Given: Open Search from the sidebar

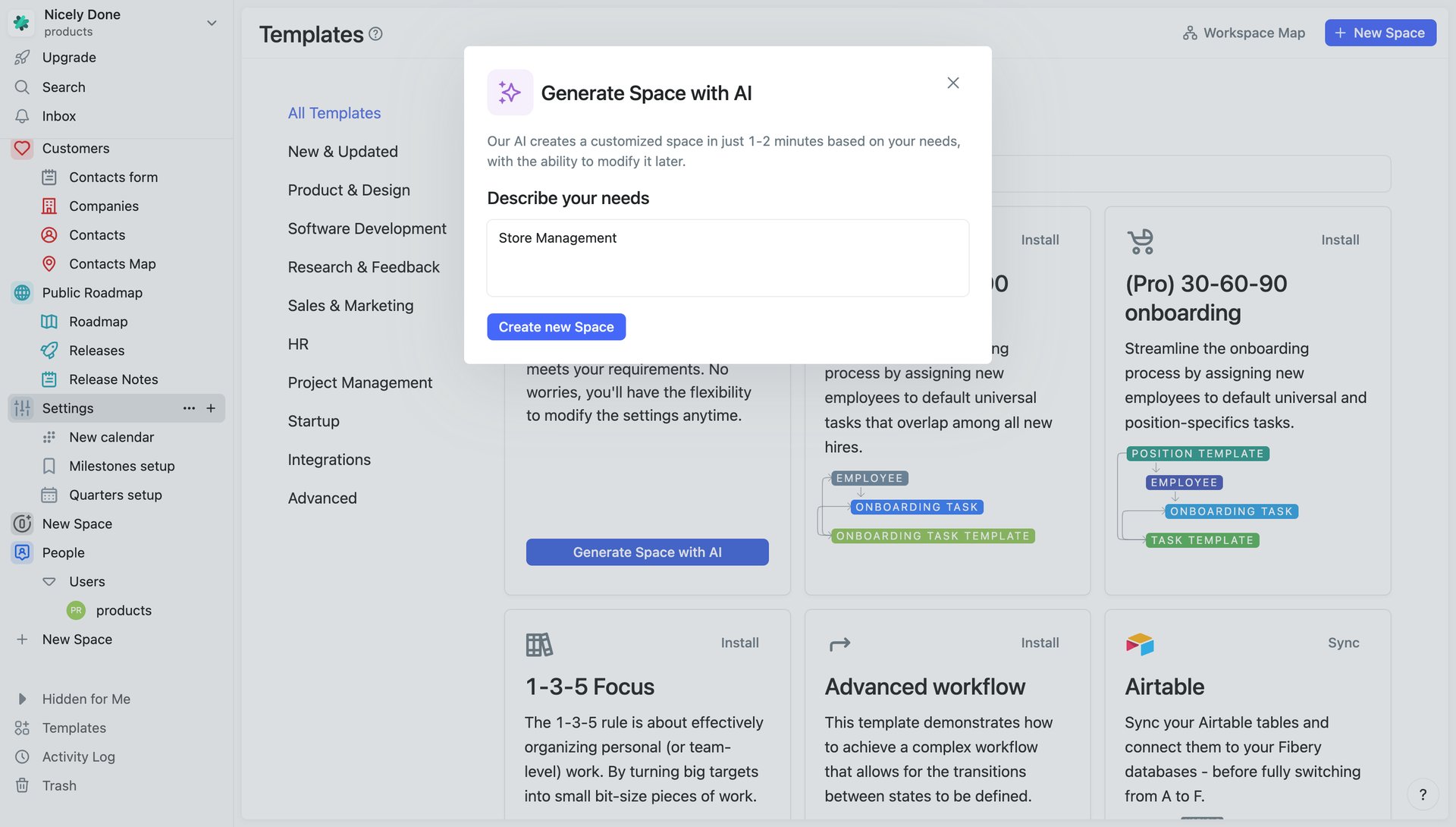Looking at the screenshot, I should (63, 86).
